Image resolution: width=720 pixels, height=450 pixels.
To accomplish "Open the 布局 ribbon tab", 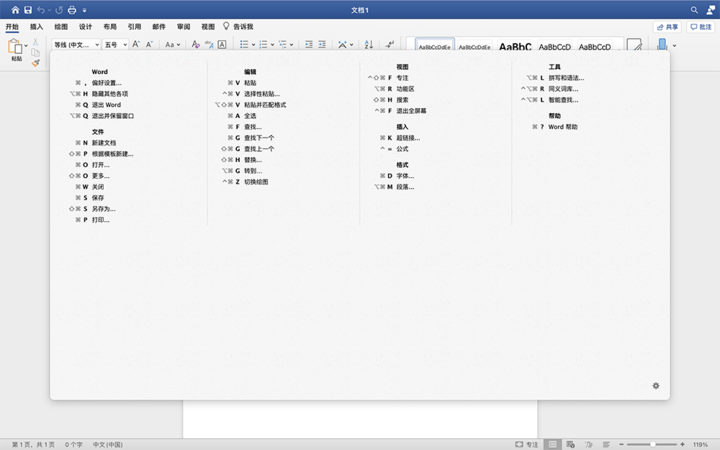I will click(x=110, y=27).
